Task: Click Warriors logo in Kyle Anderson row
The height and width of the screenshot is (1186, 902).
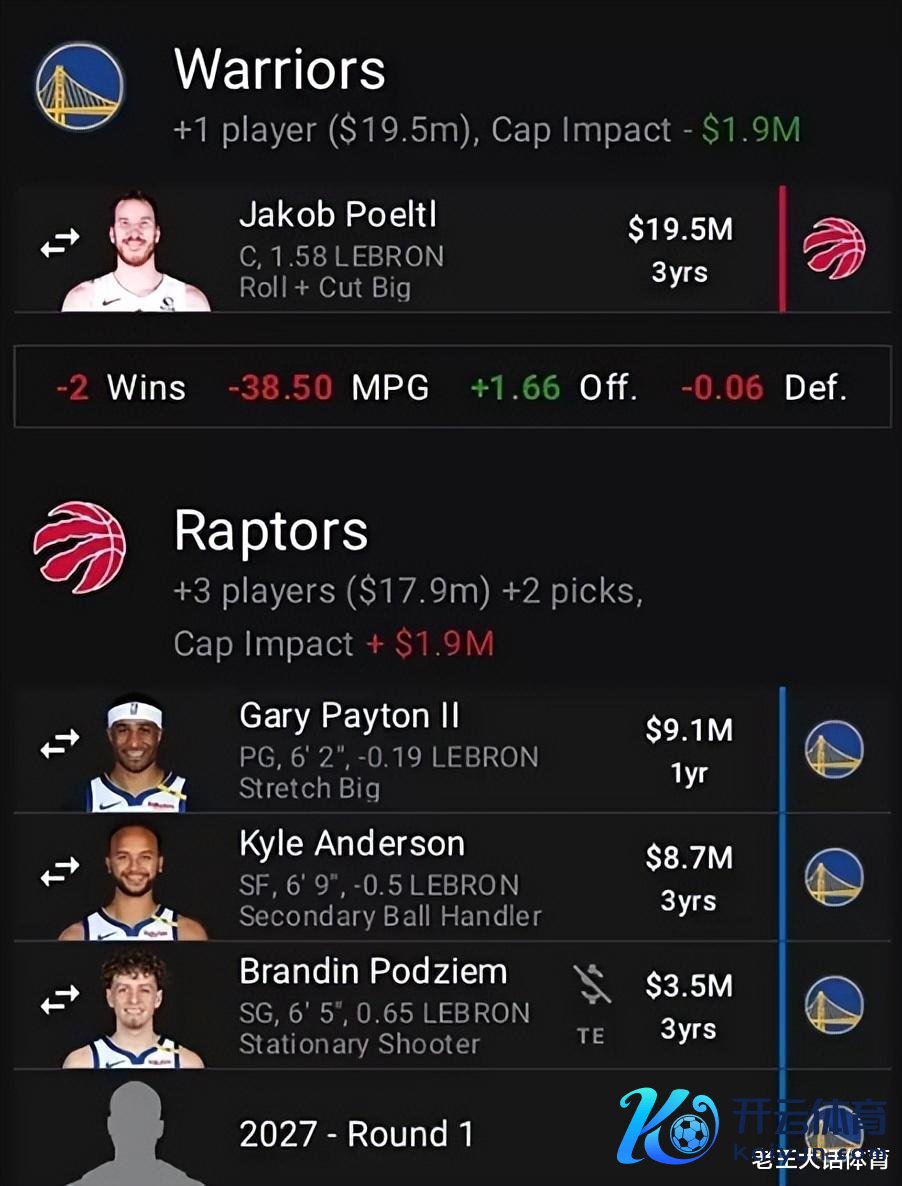Action: [x=834, y=877]
